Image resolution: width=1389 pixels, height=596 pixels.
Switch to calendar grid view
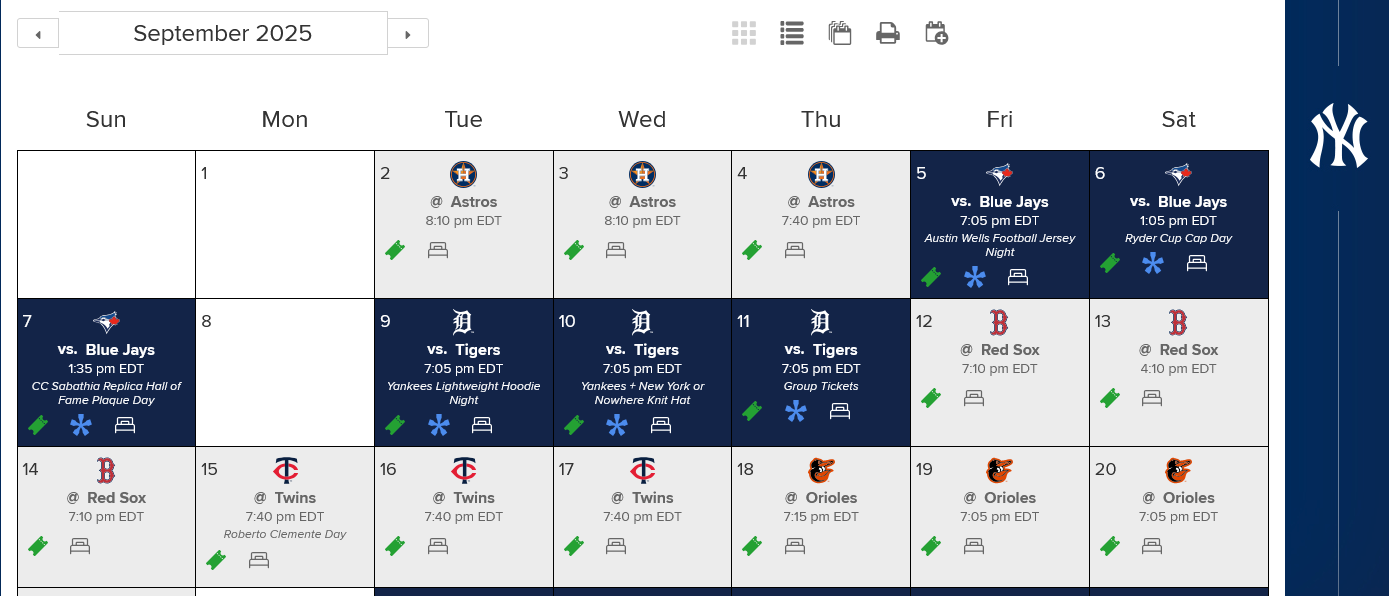click(x=743, y=33)
